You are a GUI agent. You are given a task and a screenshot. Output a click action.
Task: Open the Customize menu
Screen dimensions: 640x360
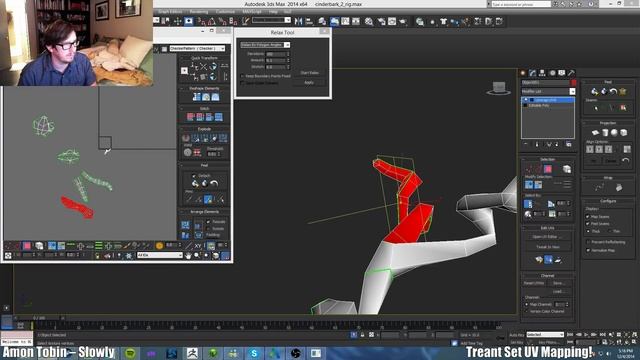225,12
